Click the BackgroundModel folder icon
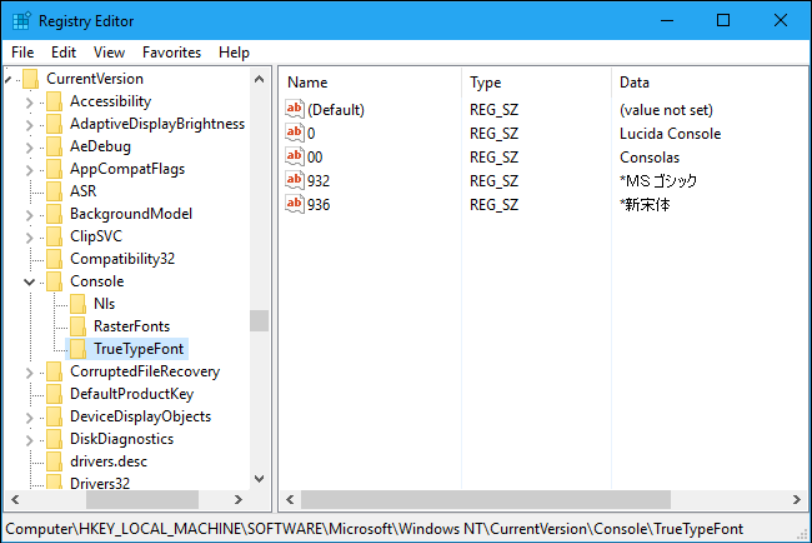Image resolution: width=812 pixels, height=543 pixels. (54, 214)
